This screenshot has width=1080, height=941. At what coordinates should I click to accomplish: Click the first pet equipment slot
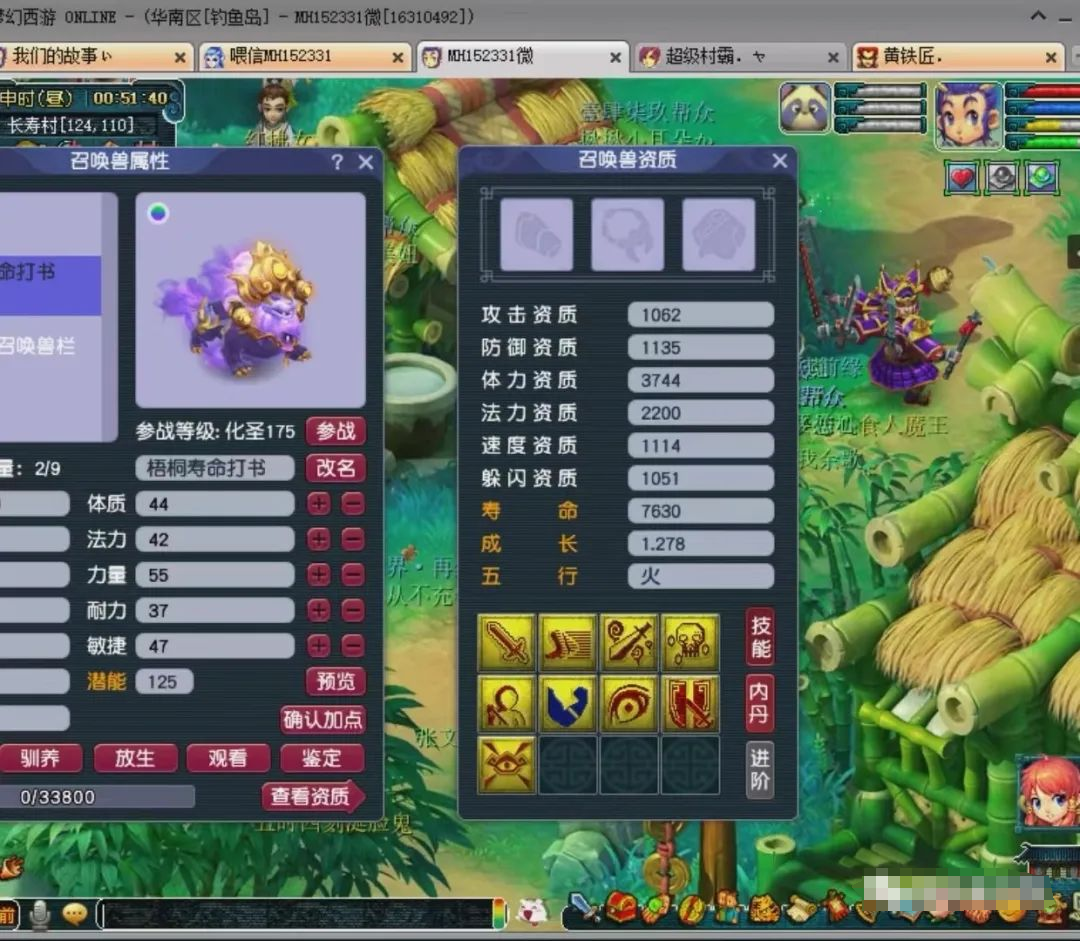(537, 234)
